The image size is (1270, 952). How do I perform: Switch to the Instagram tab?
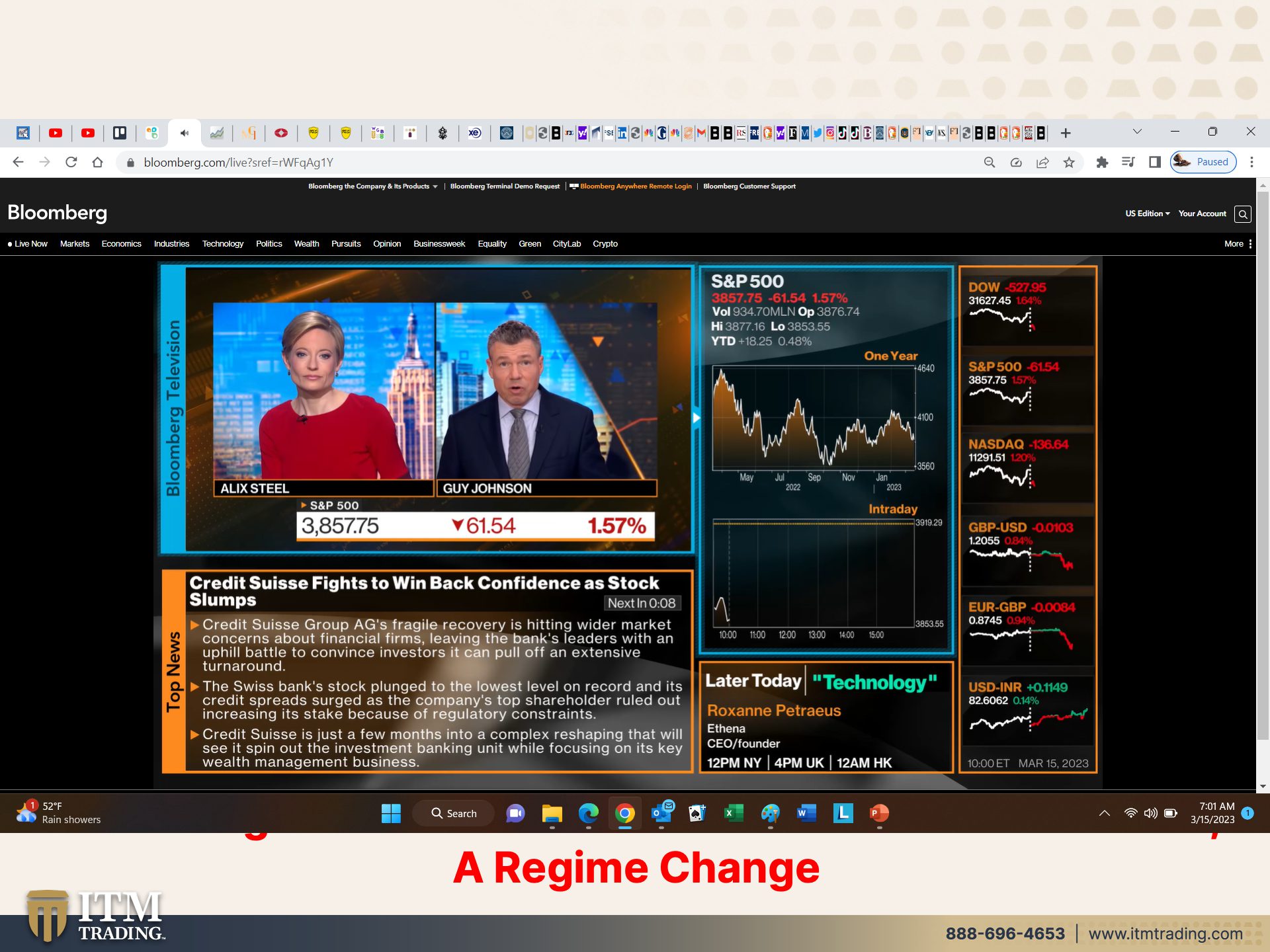pyautogui.click(x=829, y=134)
